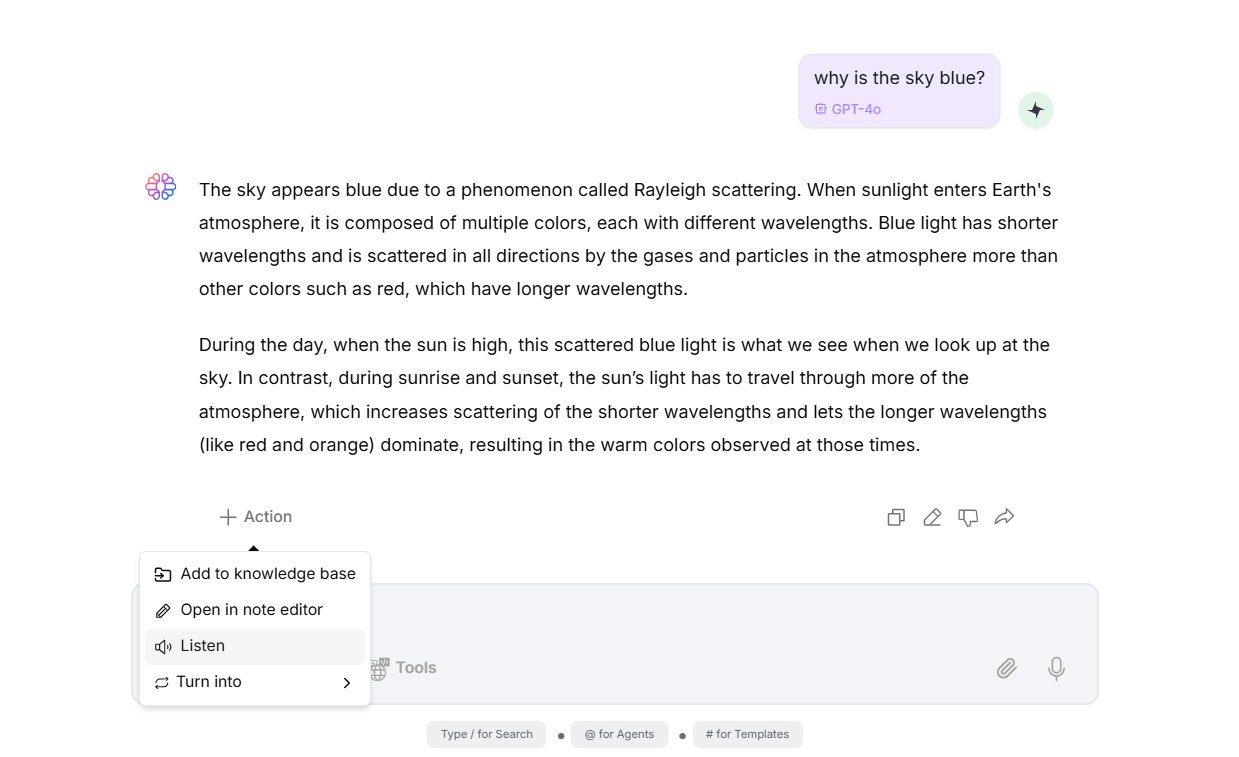Click the @ for Agents chip
Viewport: 1239px width, 757px height.
coord(619,734)
